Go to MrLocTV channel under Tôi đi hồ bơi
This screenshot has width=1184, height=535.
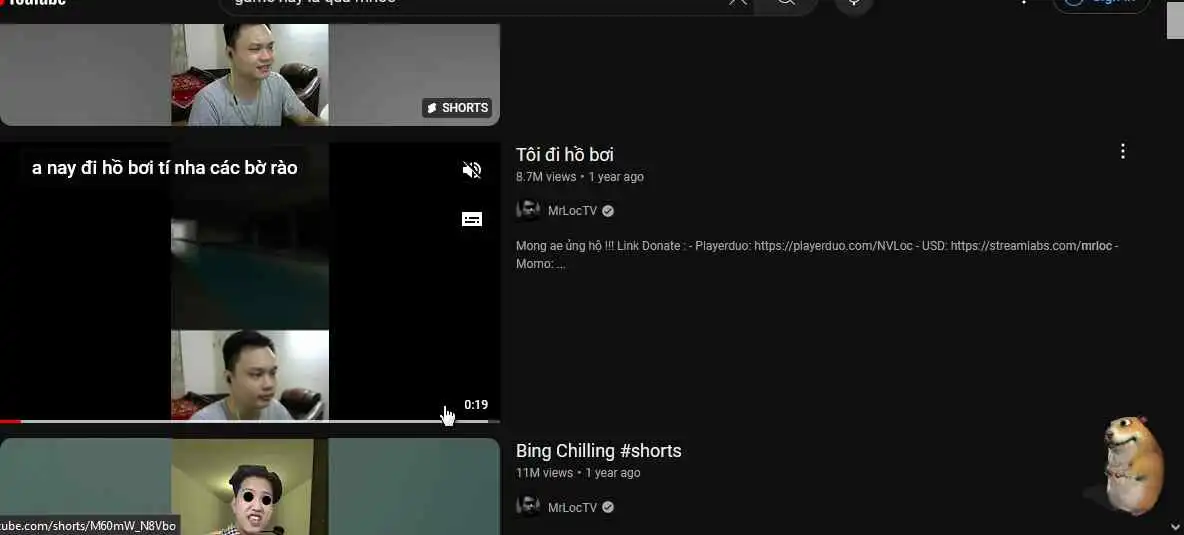572,211
